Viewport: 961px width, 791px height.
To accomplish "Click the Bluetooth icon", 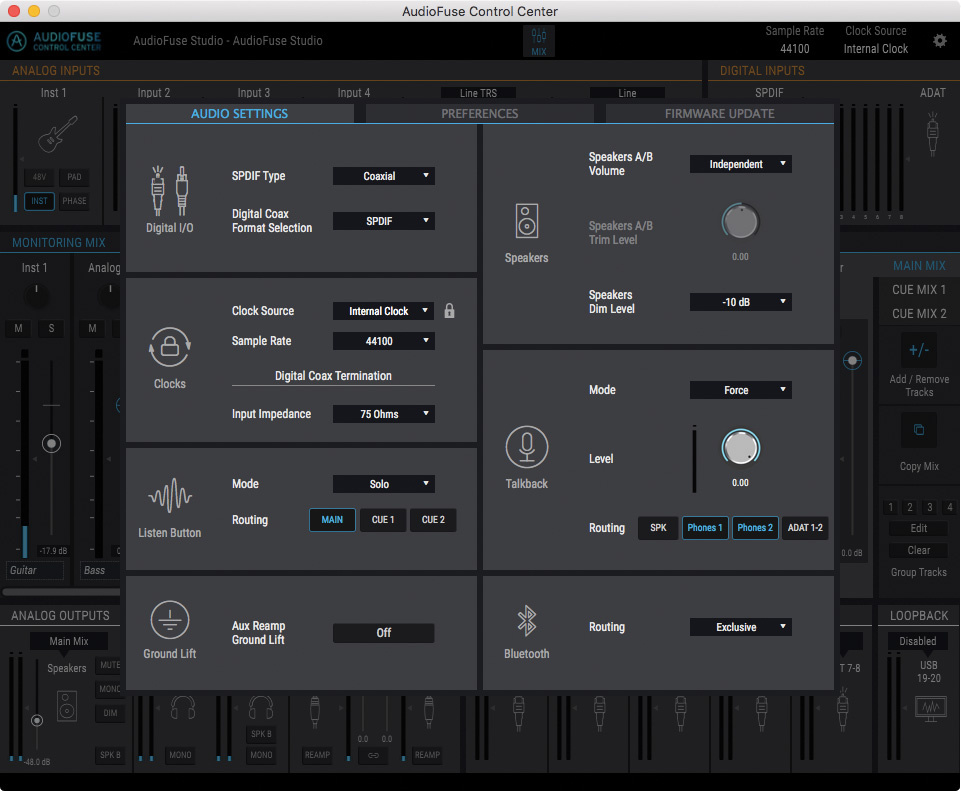I will pos(526,620).
